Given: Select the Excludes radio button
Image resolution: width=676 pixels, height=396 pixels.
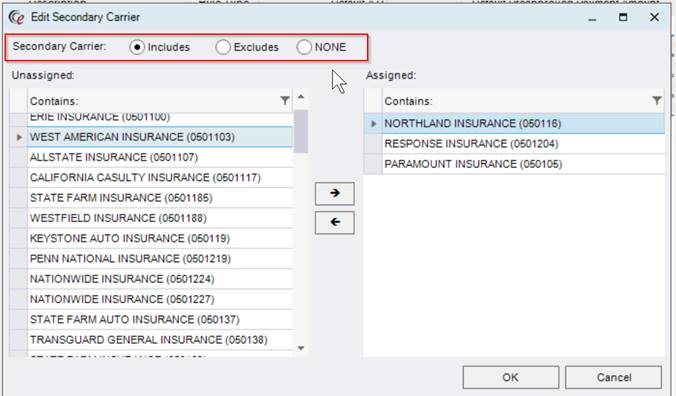Looking at the screenshot, I should click(x=223, y=47).
